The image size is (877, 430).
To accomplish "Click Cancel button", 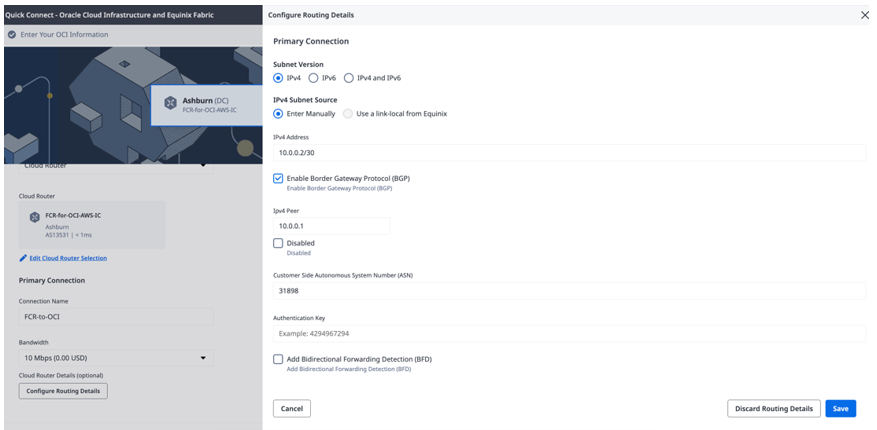I will pos(292,409).
